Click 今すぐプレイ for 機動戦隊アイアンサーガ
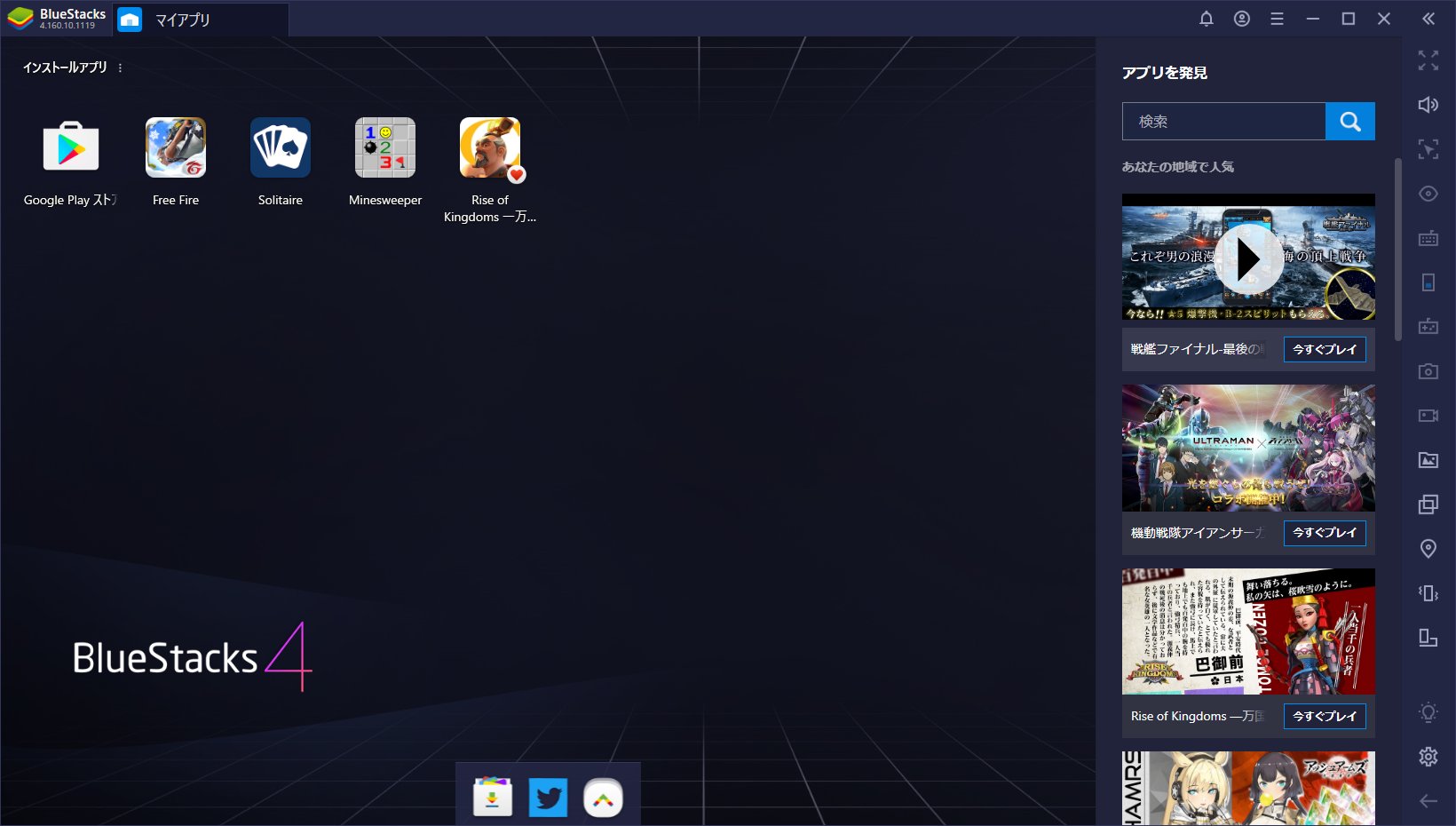This screenshot has height=826, width=1456. pyautogui.click(x=1325, y=533)
